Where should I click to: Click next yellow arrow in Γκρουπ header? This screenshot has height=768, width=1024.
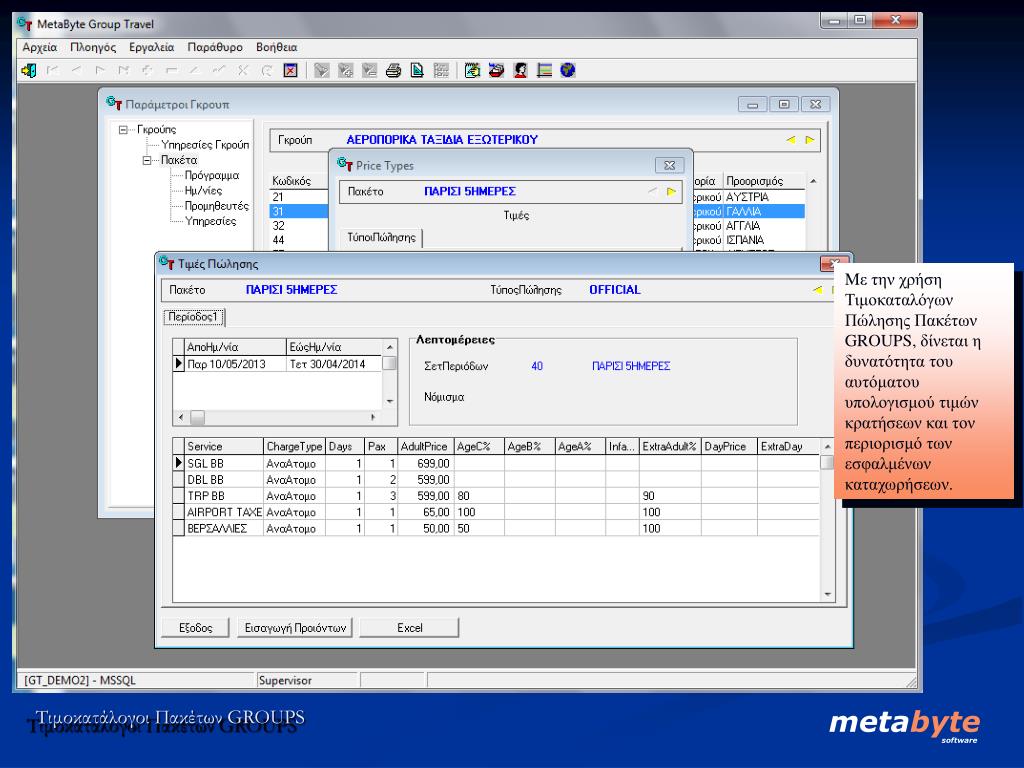[810, 140]
